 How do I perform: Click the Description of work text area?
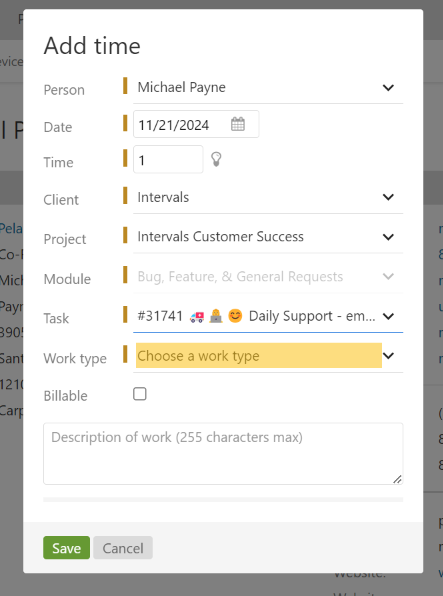[223, 453]
